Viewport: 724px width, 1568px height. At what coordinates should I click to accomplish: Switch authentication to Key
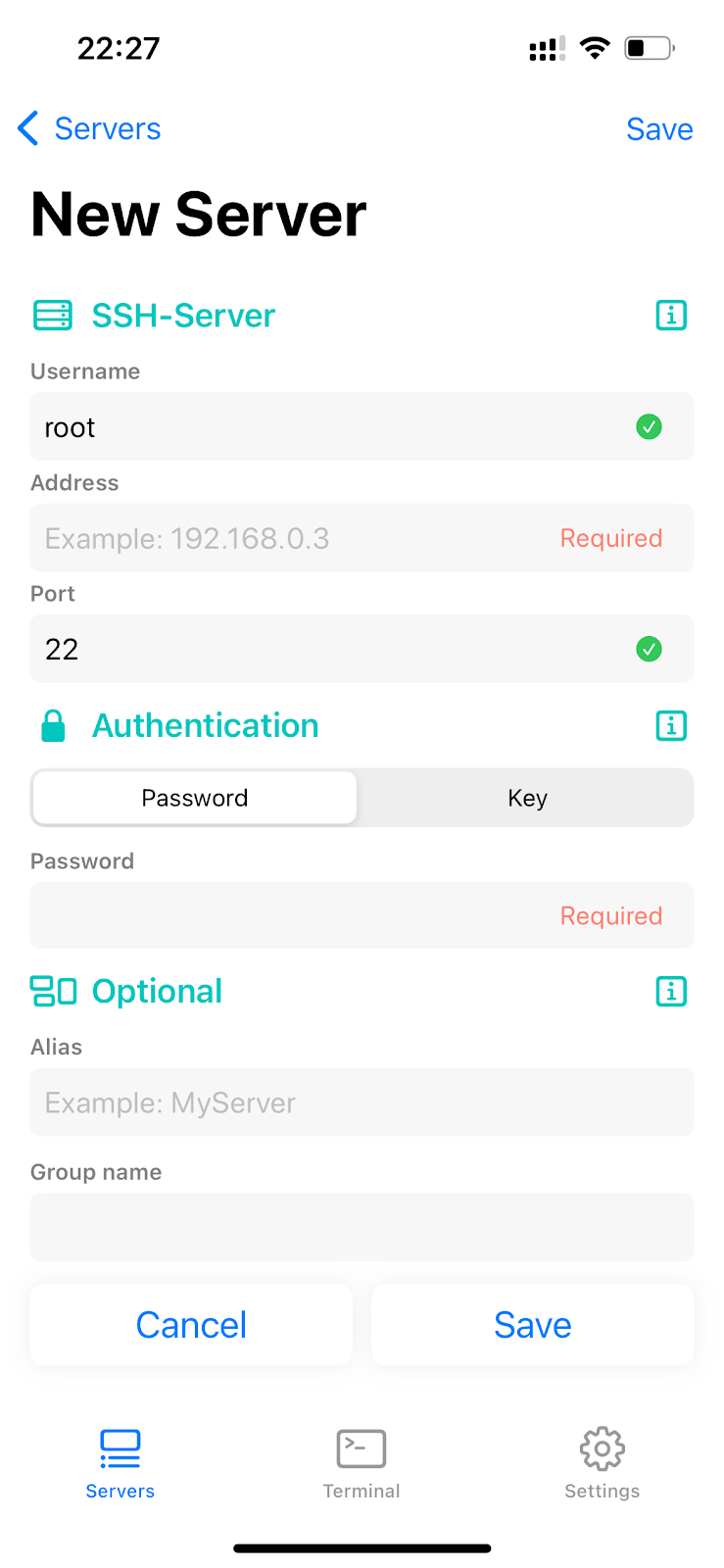[527, 798]
